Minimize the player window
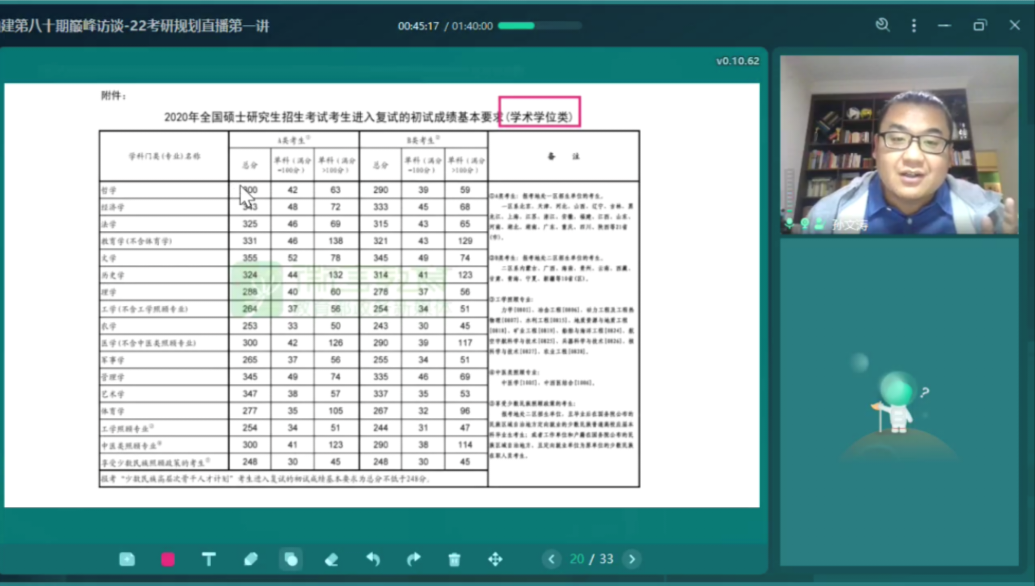 [x=945, y=25]
